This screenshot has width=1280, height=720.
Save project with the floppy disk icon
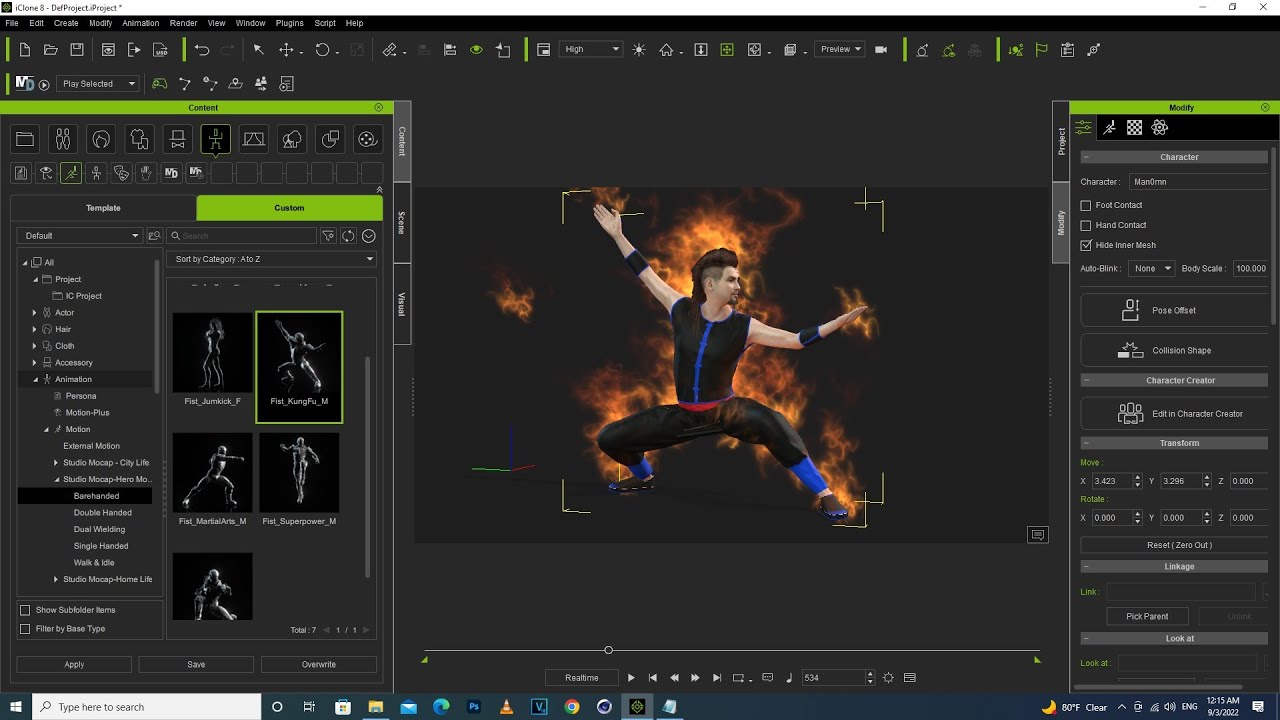(77, 50)
